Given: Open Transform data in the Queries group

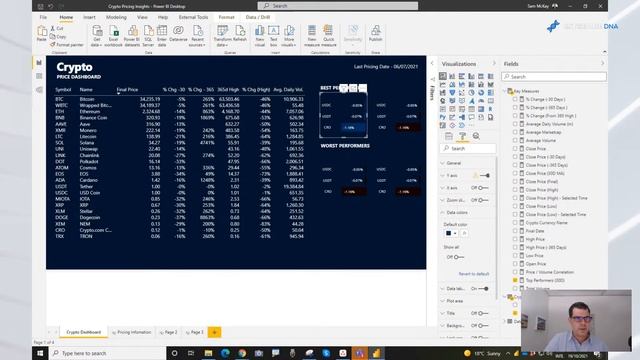Looking at the screenshot, I should [x=222, y=36].
